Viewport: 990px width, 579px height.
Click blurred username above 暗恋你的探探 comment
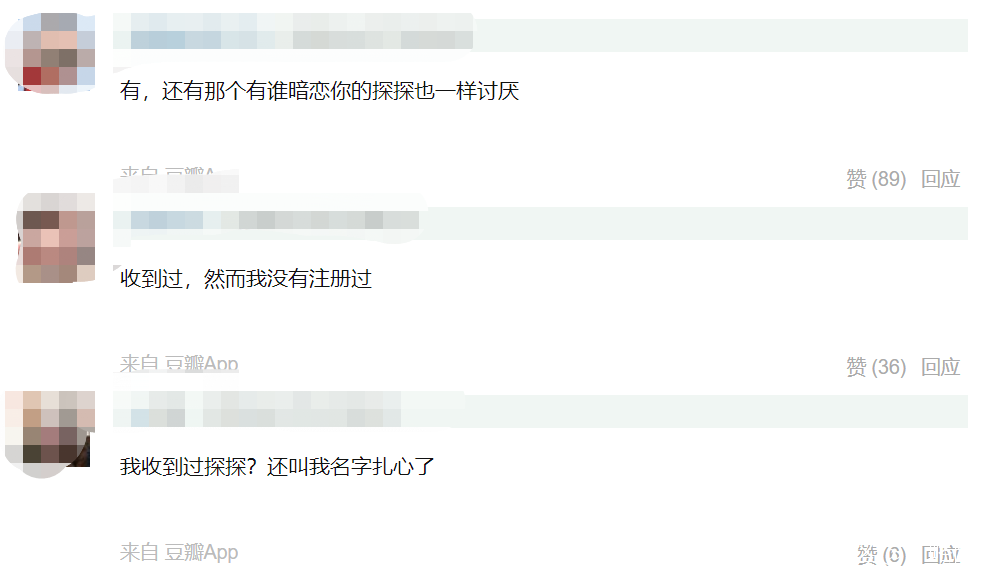click(x=293, y=31)
